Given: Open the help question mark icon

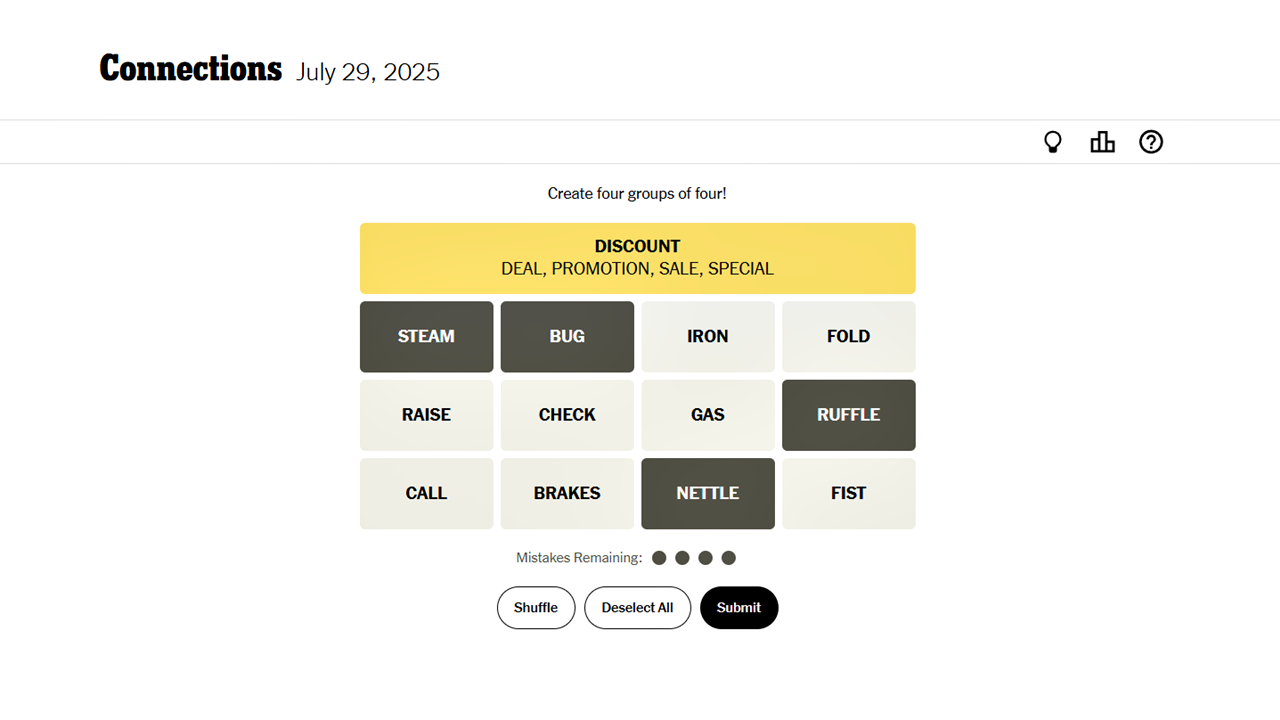Looking at the screenshot, I should [x=1151, y=141].
